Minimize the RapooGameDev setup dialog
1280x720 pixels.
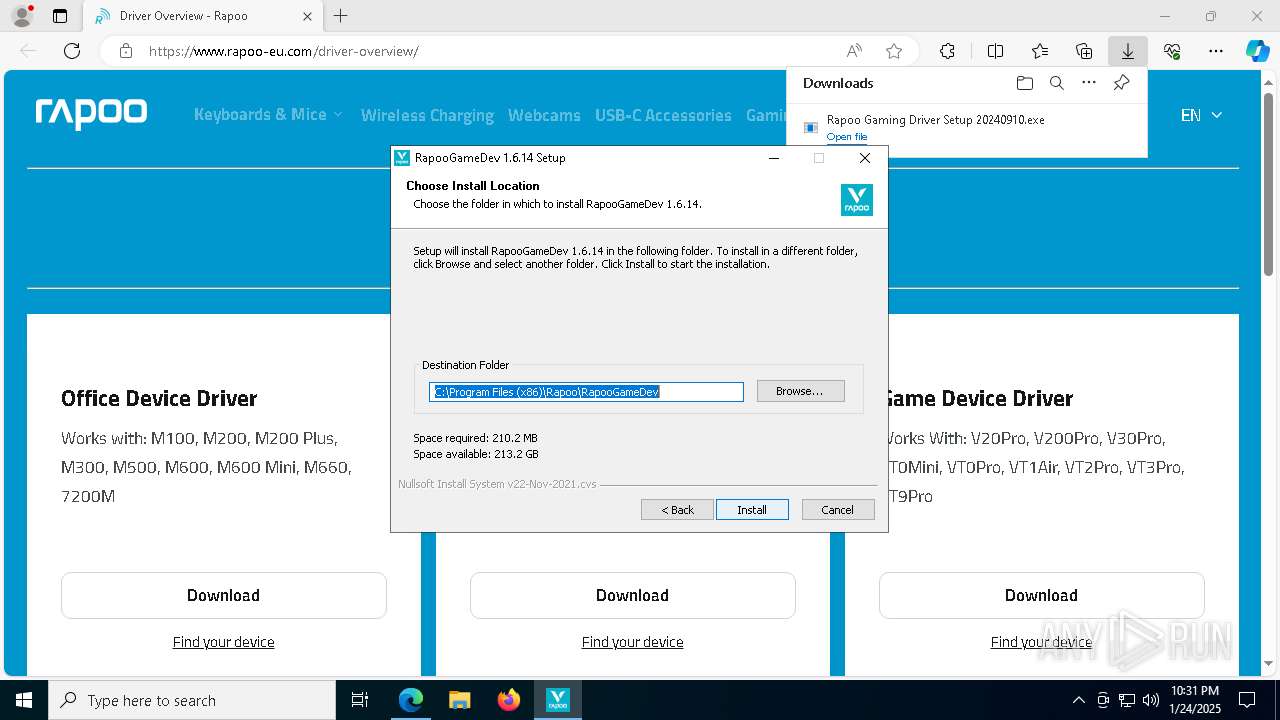pyautogui.click(x=773, y=158)
